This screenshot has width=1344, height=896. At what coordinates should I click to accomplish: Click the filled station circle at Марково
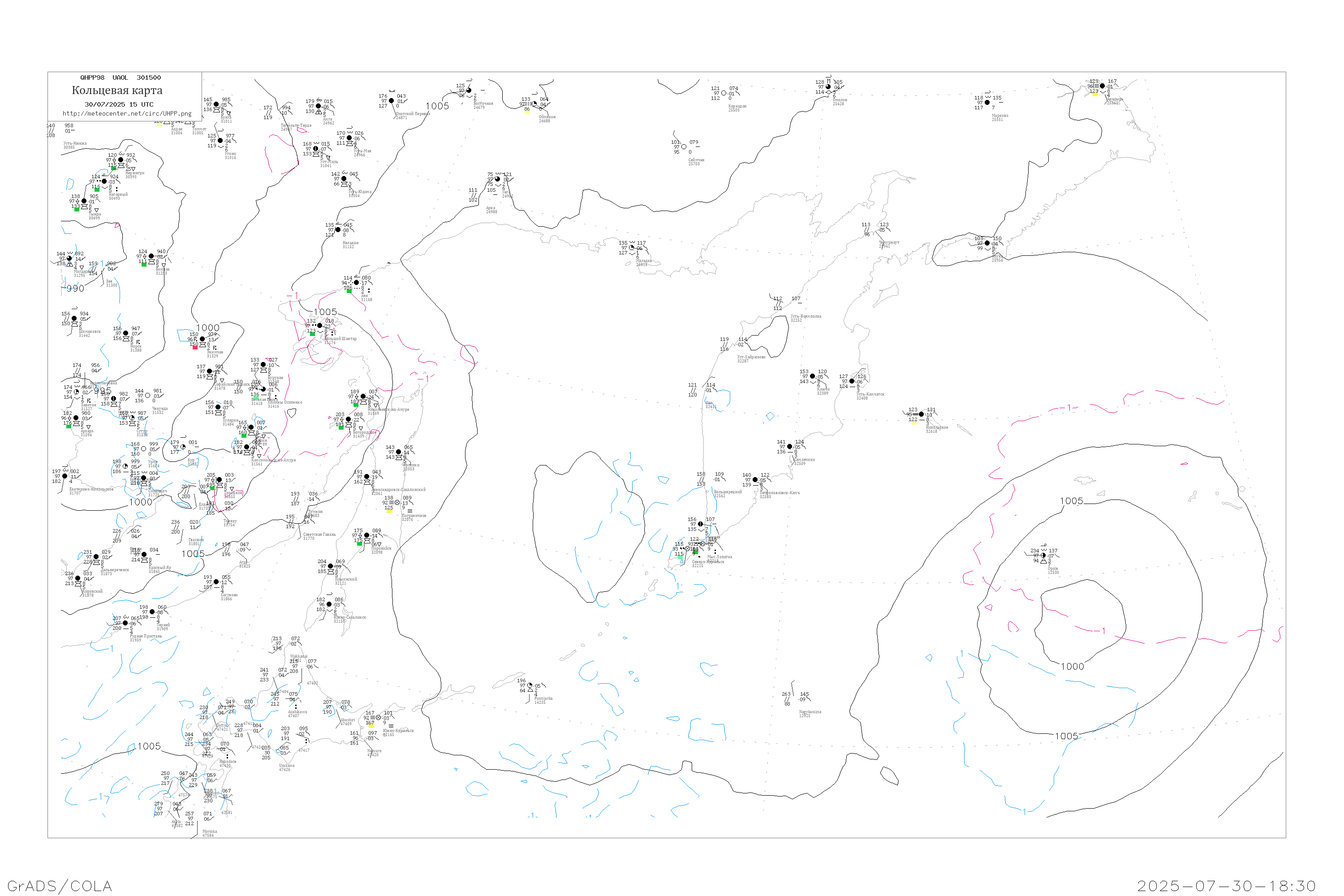(987, 102)
